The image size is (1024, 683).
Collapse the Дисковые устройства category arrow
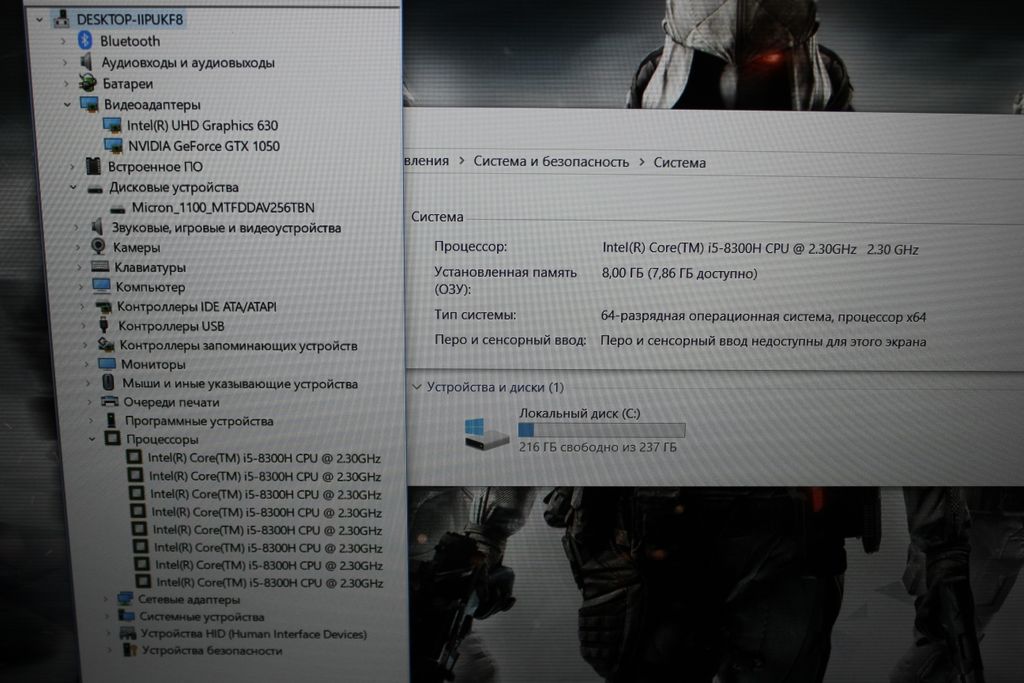pos(73,187)
